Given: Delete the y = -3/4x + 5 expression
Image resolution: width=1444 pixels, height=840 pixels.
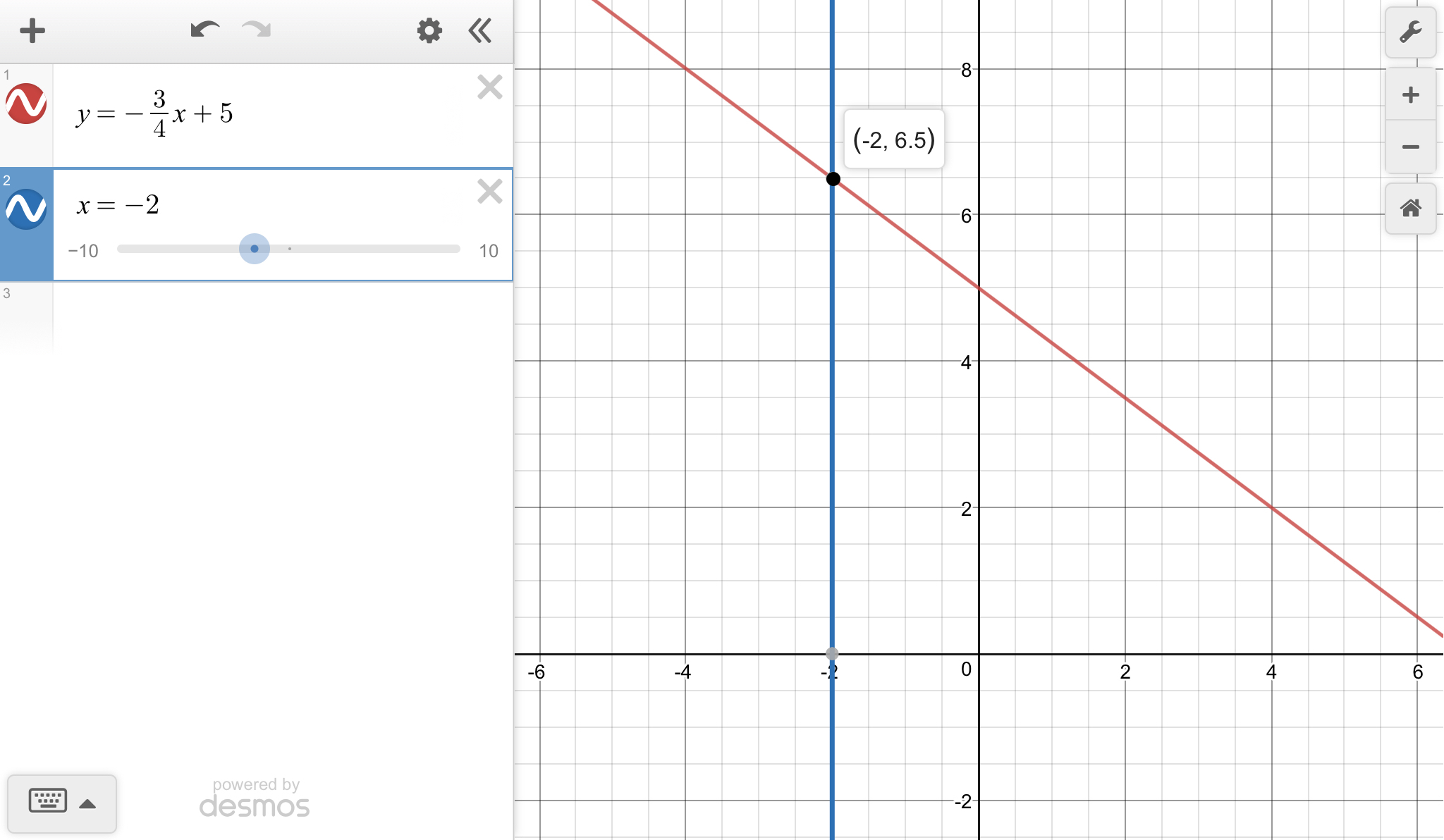Looking at the screenshot, I should (489, 87).
